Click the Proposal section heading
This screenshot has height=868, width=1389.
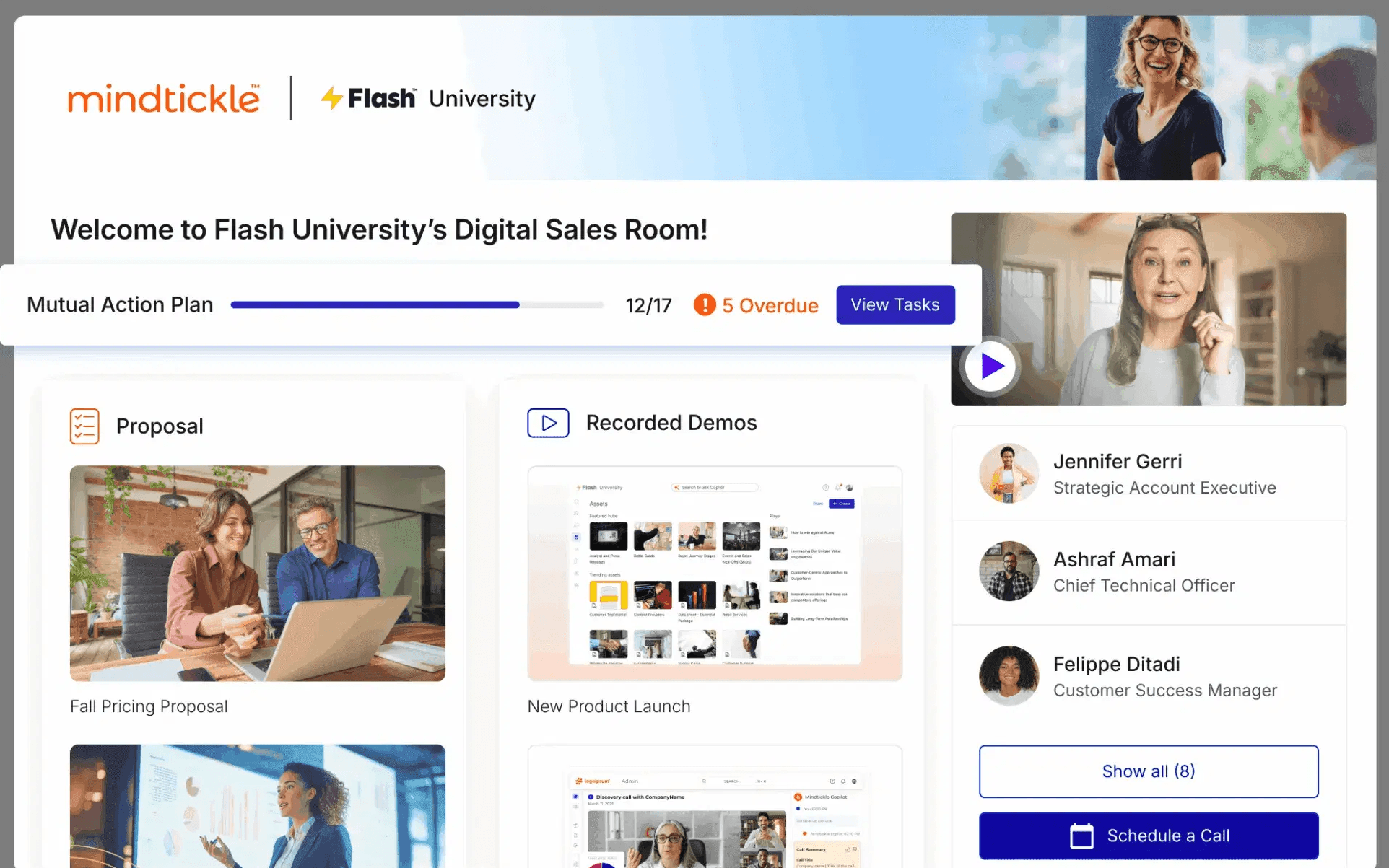[160, 426]
